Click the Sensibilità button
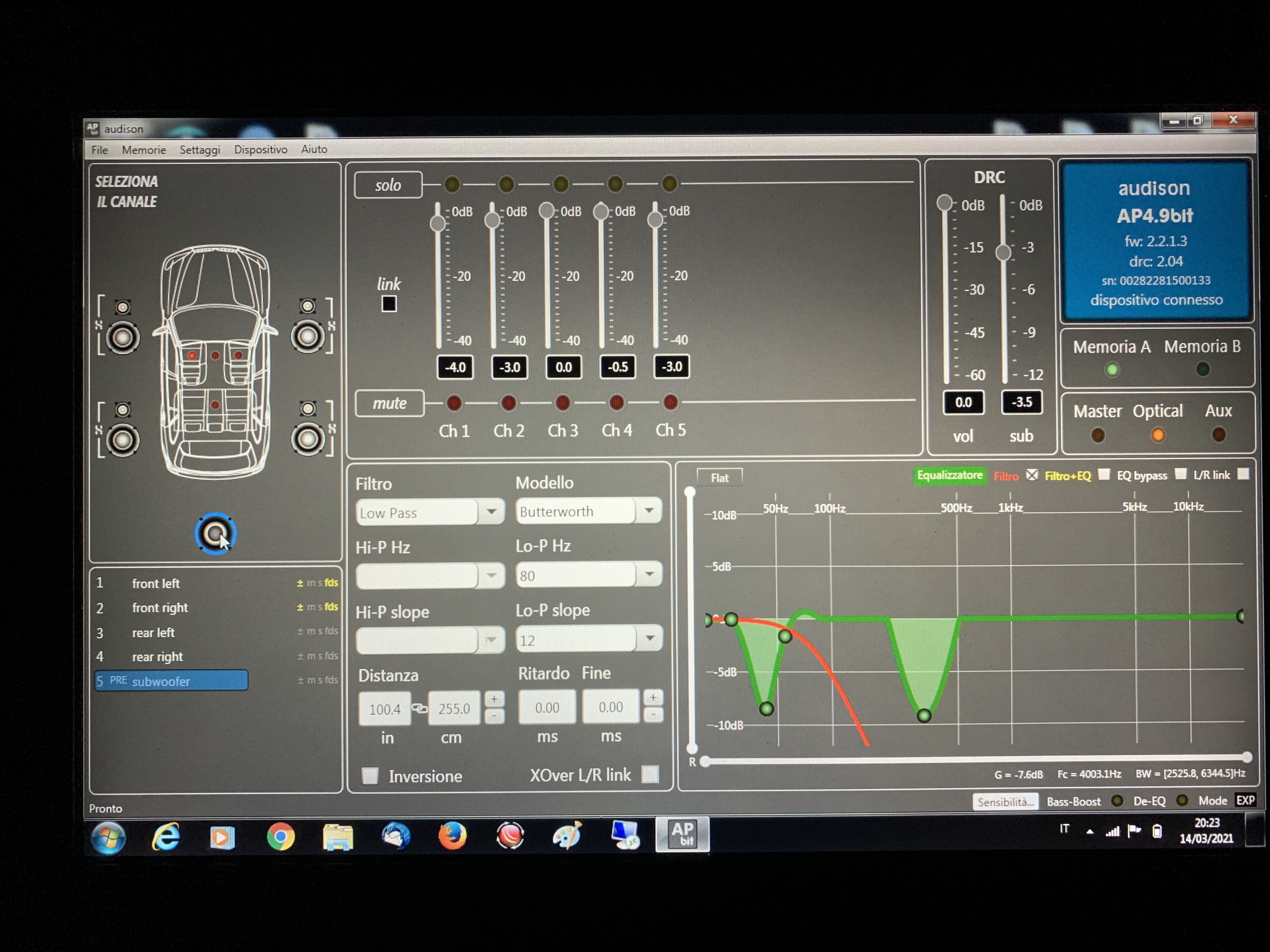 click(x=1005, y=802)
